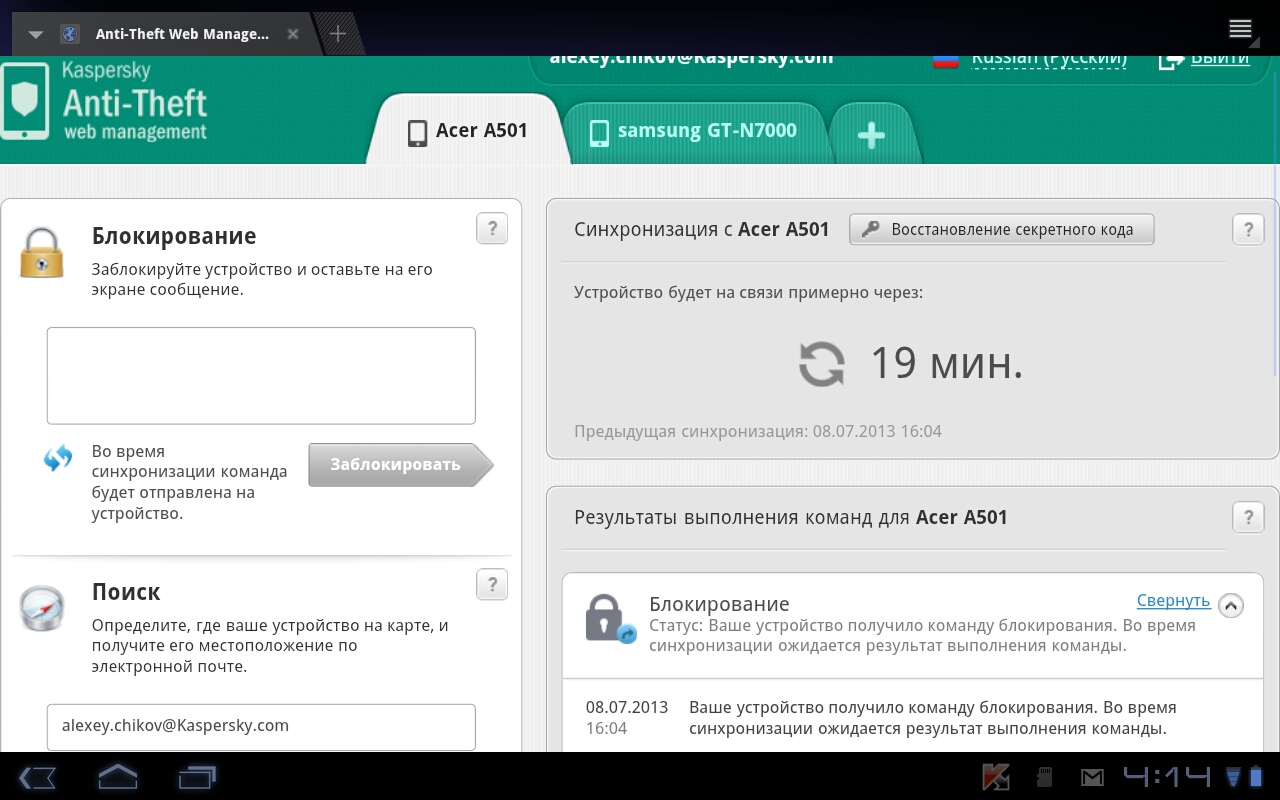This screenshot has width=1280, height=800.
Task: Open help for the Поиск section
Action: click(491, 585)
